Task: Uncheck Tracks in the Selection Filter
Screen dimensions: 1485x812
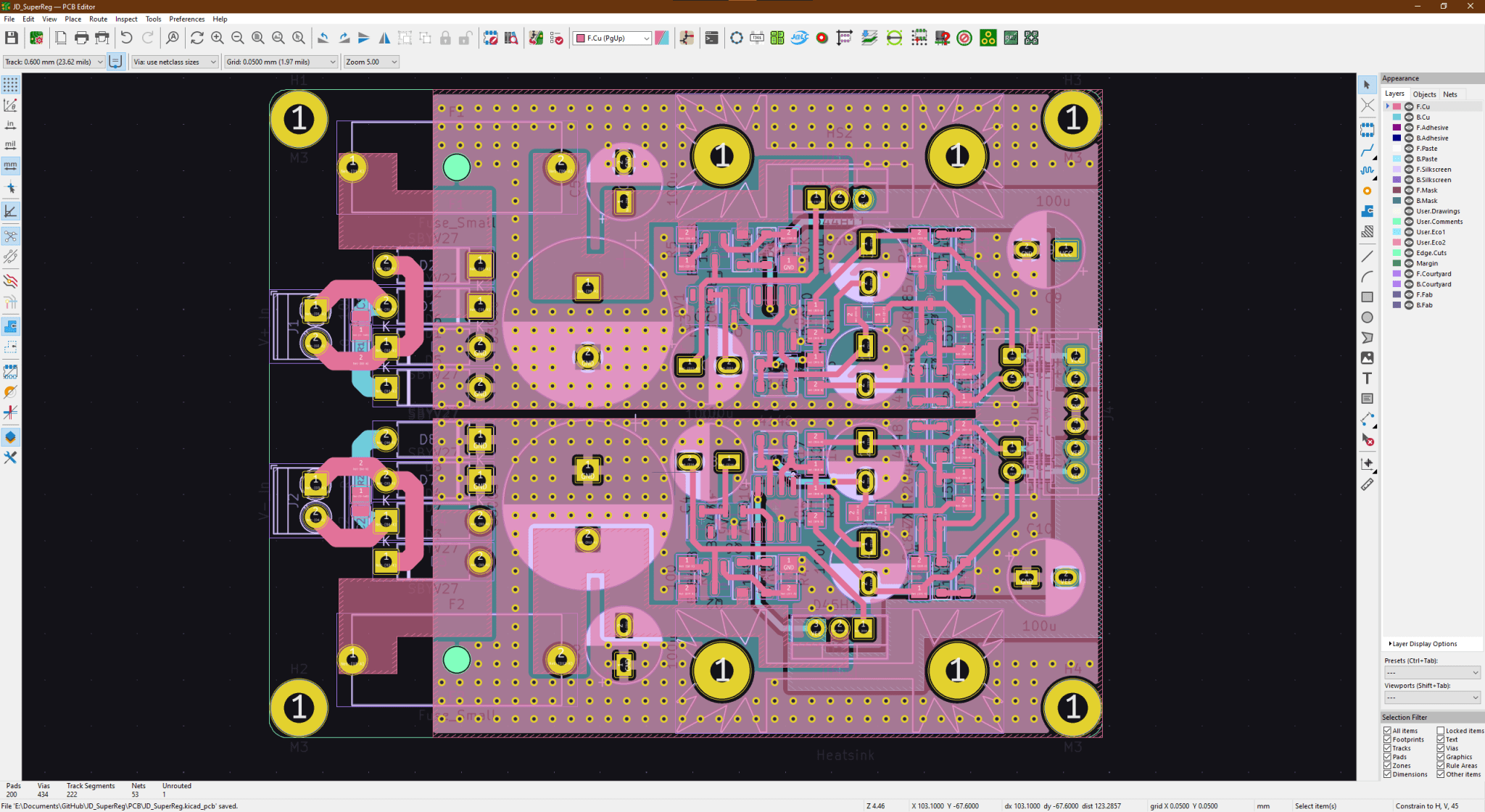Action: tap(1387, 748)
